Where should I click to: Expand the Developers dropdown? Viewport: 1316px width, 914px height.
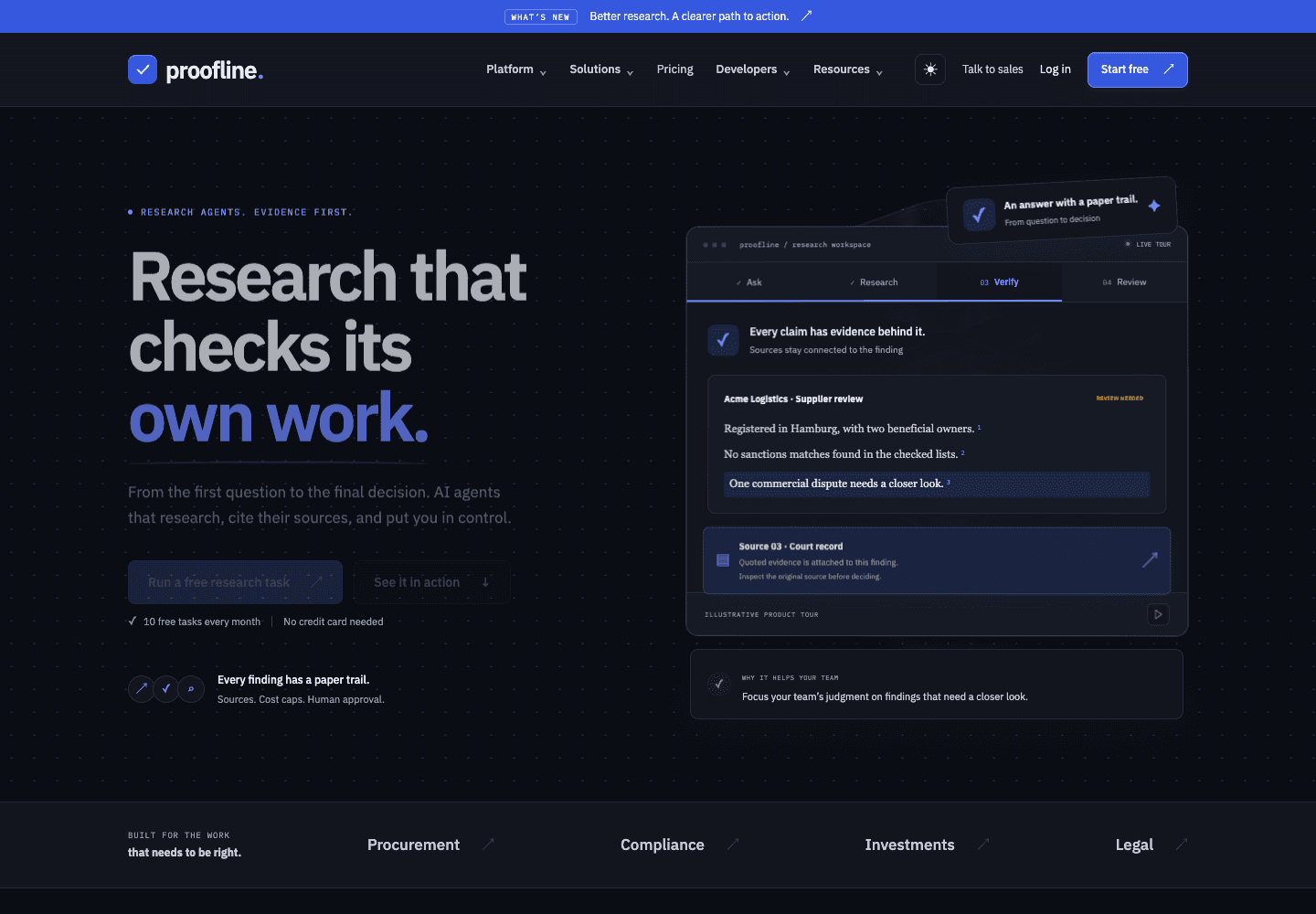[753, 69]
